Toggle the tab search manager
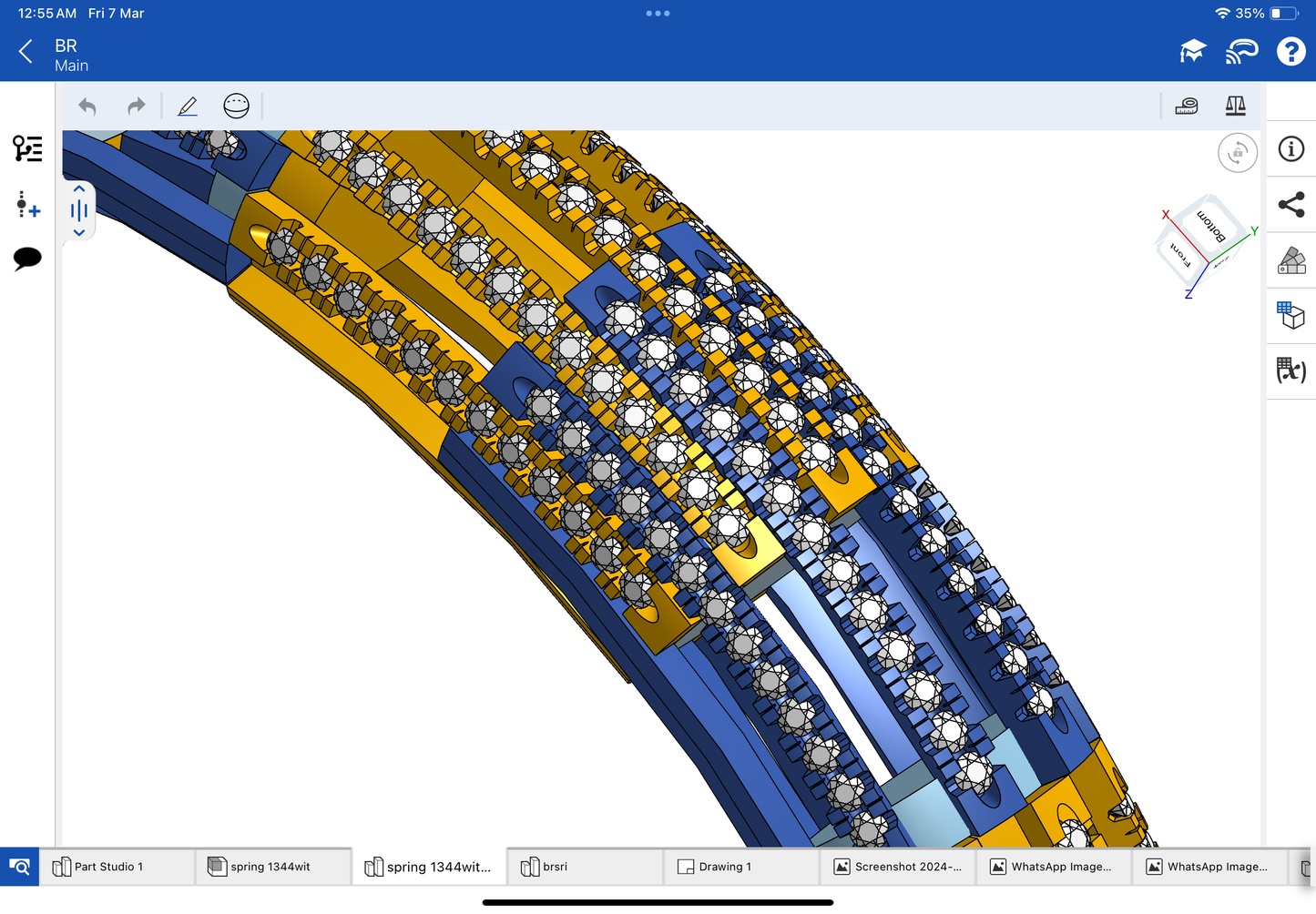Image resolution: width=1316 pixels, height=914 pixels. point(19,867)
